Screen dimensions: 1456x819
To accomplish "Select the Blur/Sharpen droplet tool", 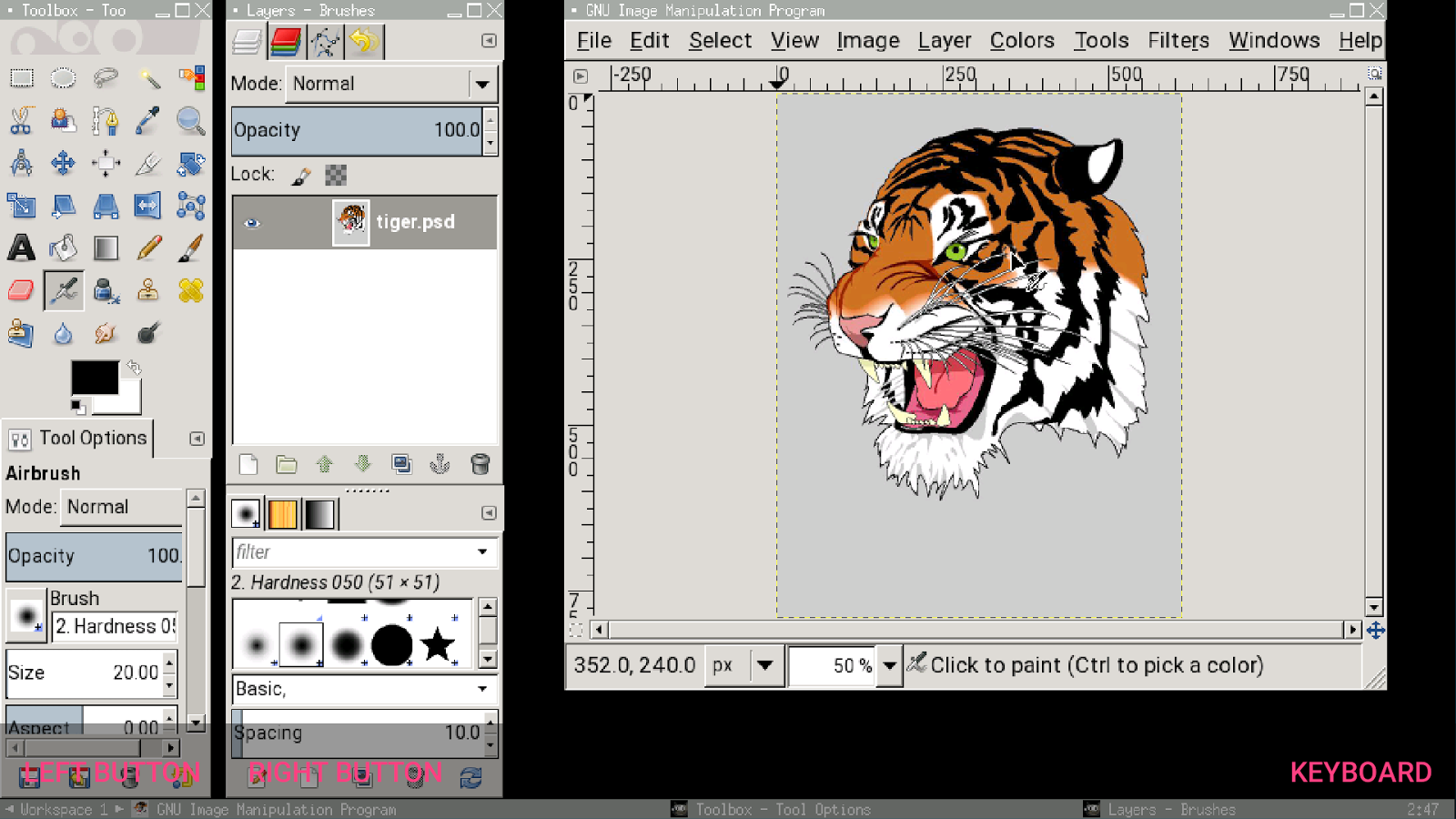I will (x=63, y=333).
